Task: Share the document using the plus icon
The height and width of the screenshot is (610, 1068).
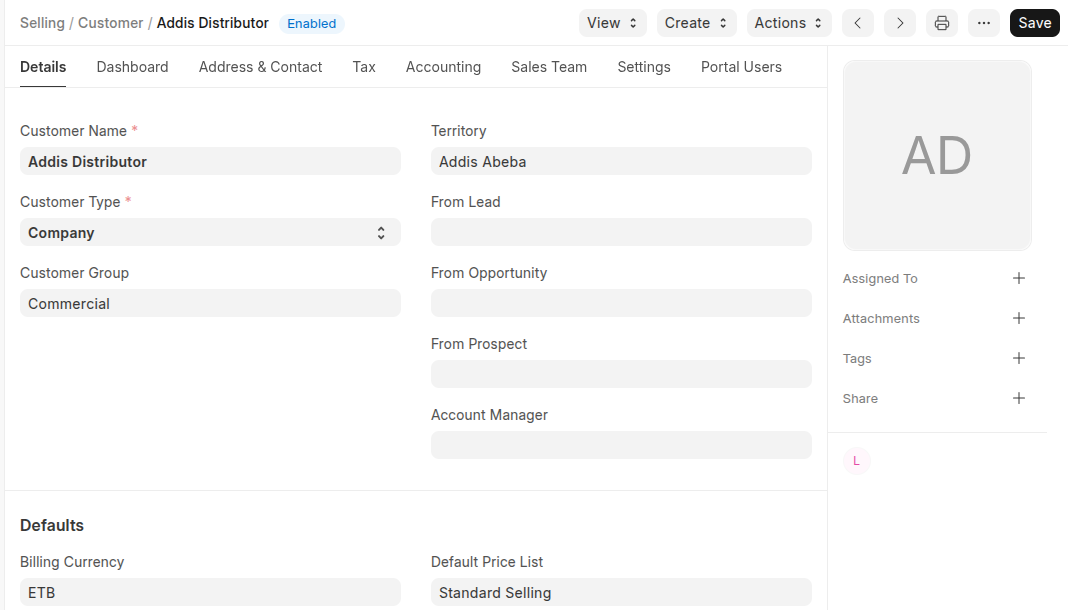Action: coord(1019,398)
